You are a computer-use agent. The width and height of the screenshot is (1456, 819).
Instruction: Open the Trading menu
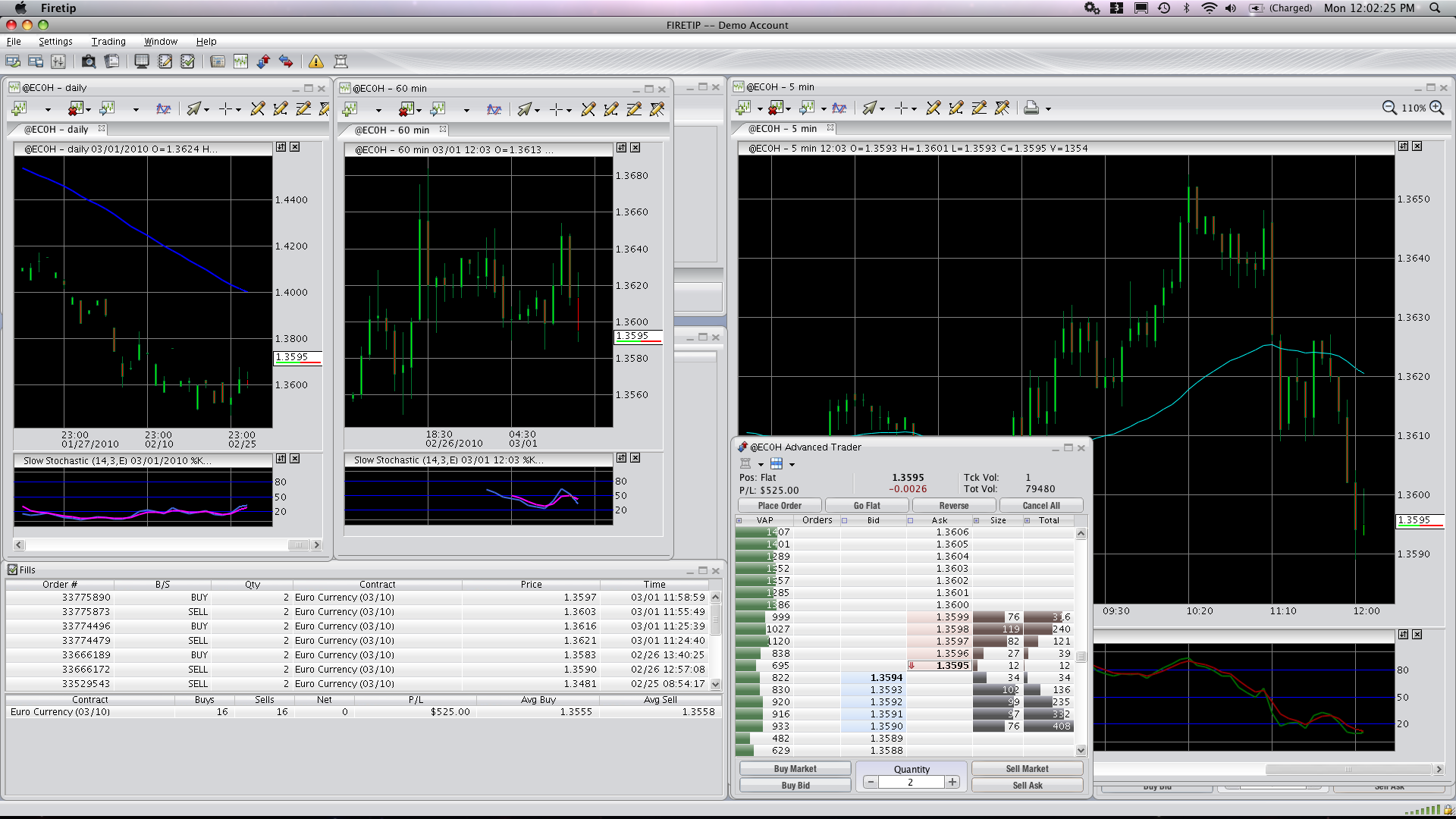click(x=108, y=42)
